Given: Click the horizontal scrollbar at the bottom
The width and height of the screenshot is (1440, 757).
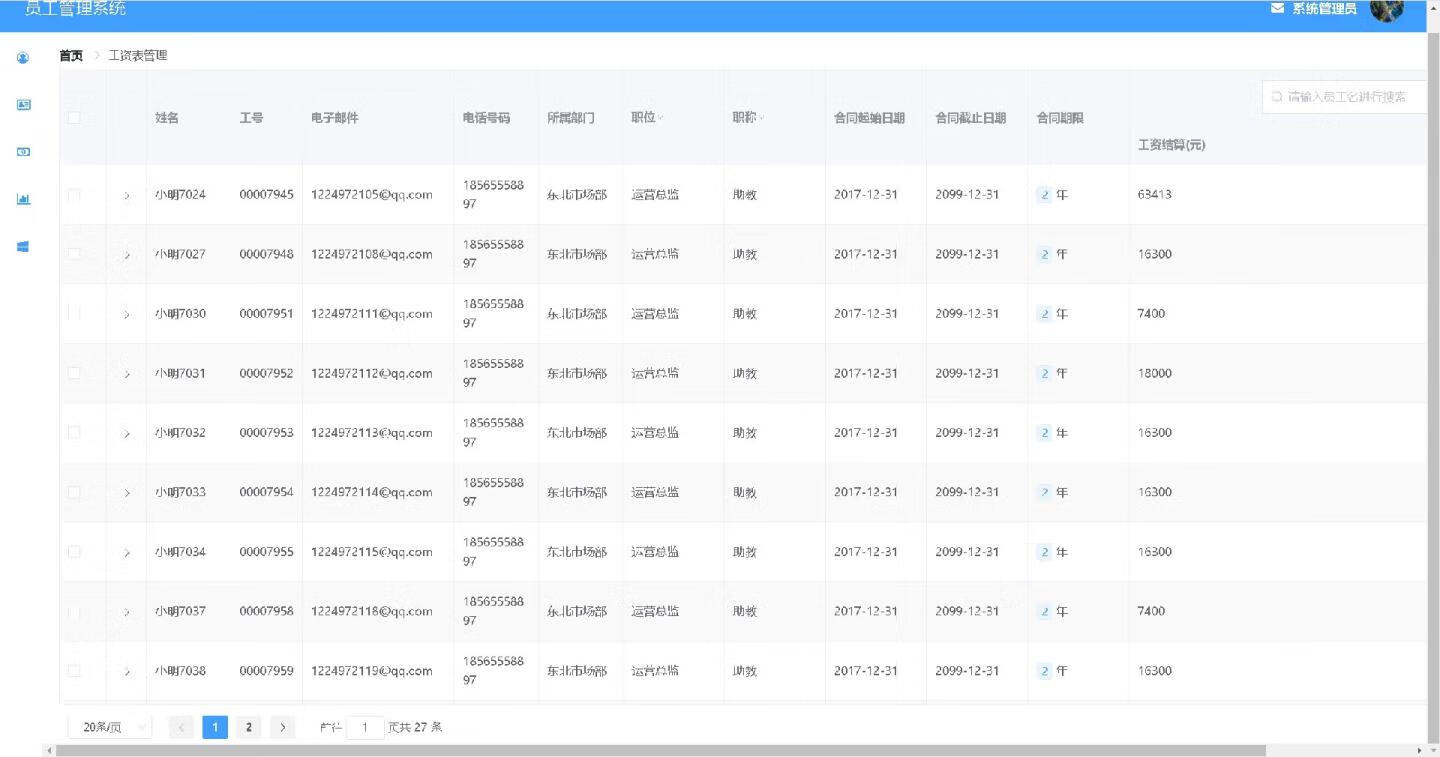Looking at the screenshot, I should [x=660, y=750].
